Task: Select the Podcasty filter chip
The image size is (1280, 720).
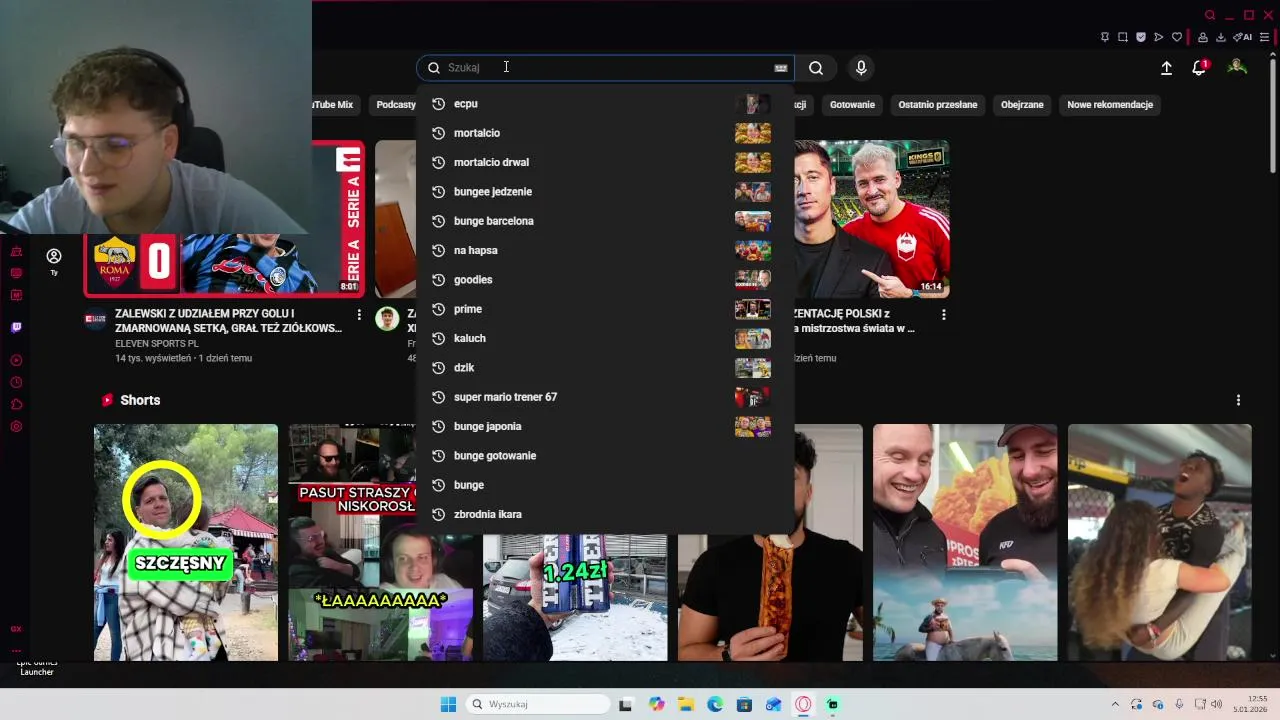Action: coord(395,104)
